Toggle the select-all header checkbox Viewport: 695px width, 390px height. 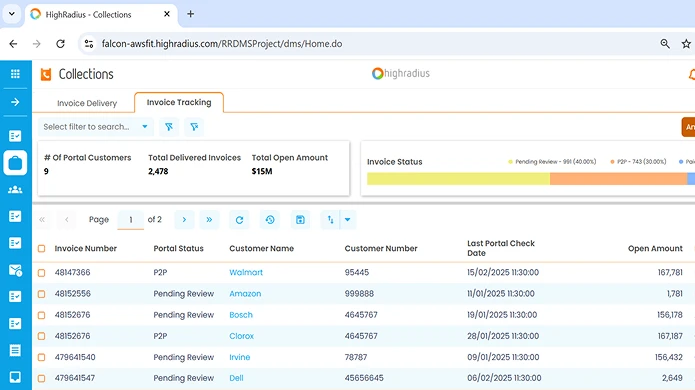point(41,249)
